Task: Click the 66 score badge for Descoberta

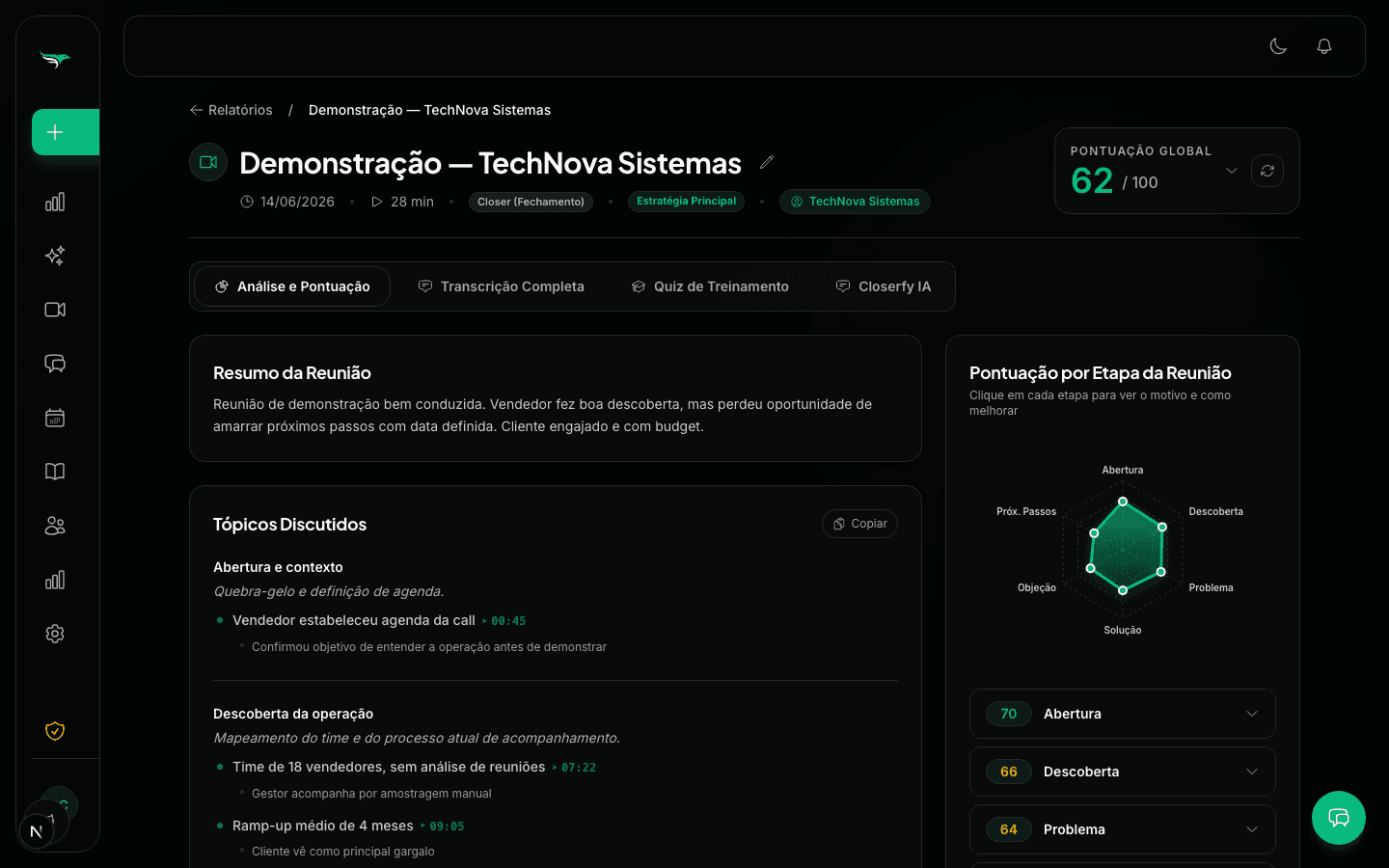Action: coord(1009,772)
